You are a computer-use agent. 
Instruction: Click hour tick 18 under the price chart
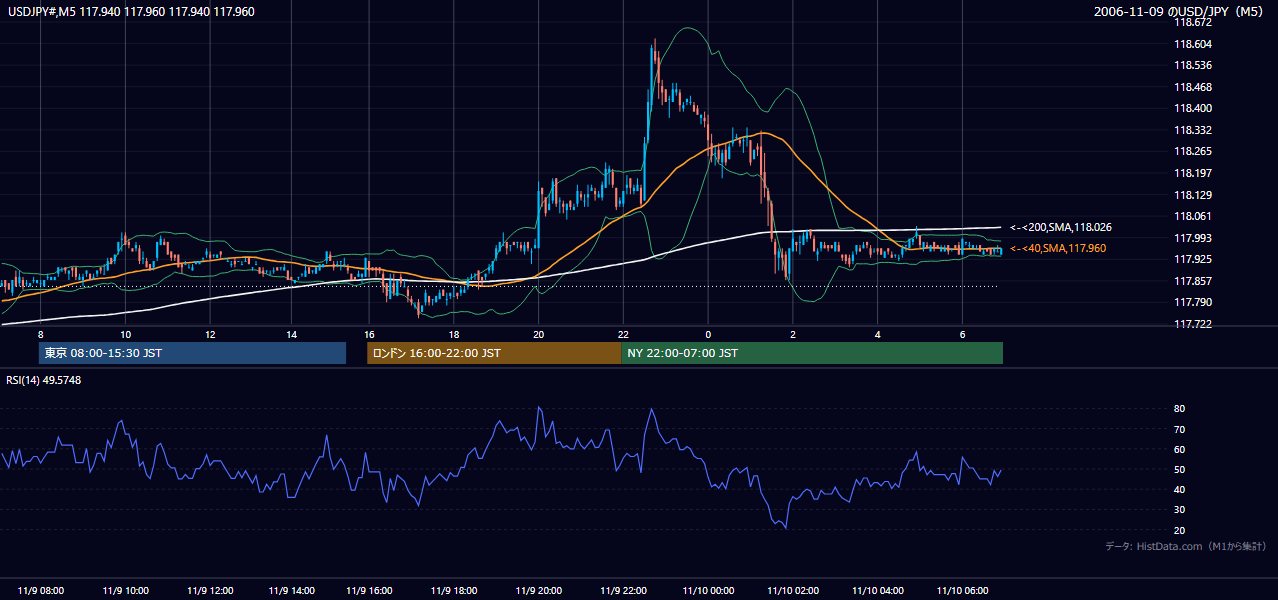coord(454,334)
